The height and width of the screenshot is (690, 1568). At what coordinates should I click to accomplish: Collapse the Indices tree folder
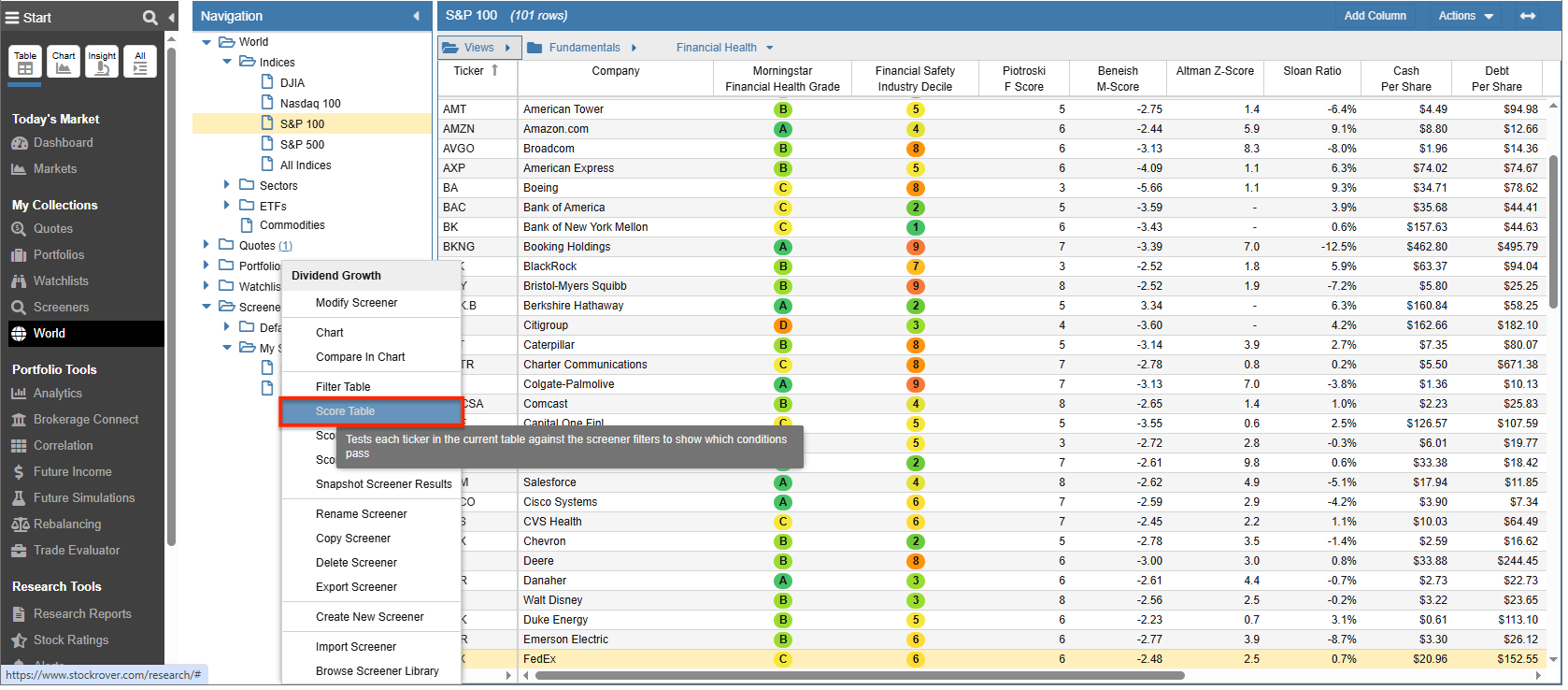pos(227,62)
